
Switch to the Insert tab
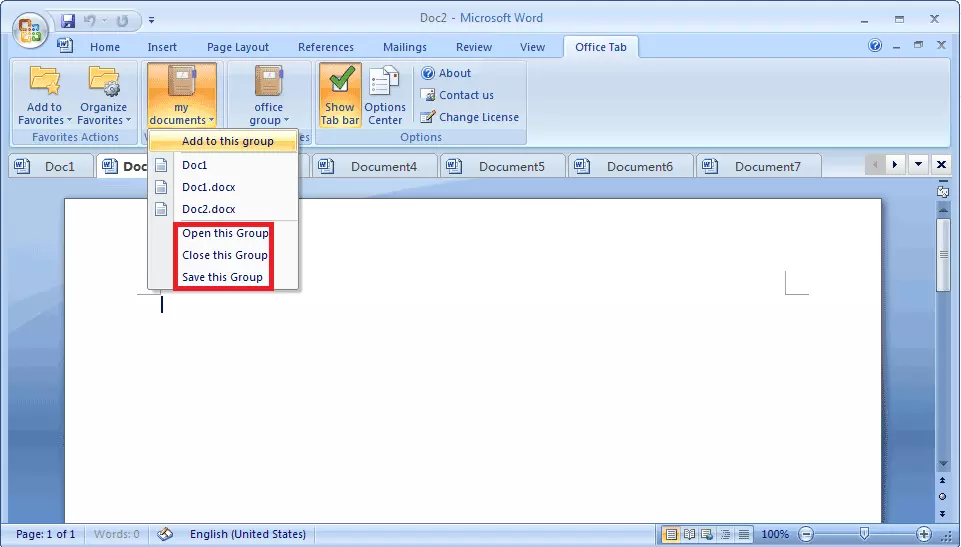click(162, 47)
